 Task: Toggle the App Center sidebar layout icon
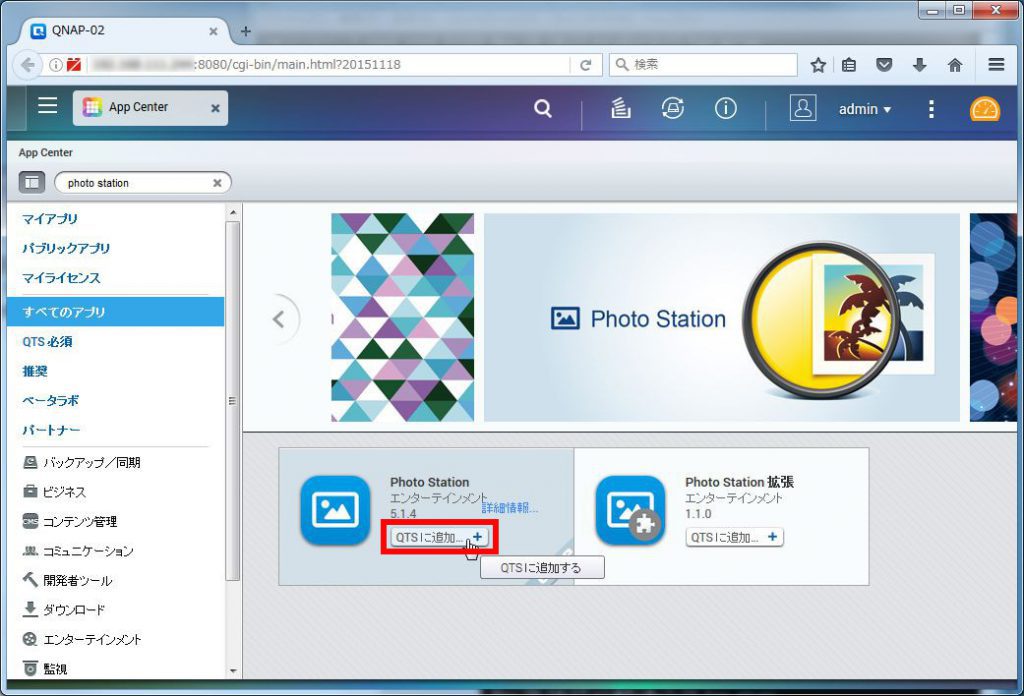click(x=31, y=183)
